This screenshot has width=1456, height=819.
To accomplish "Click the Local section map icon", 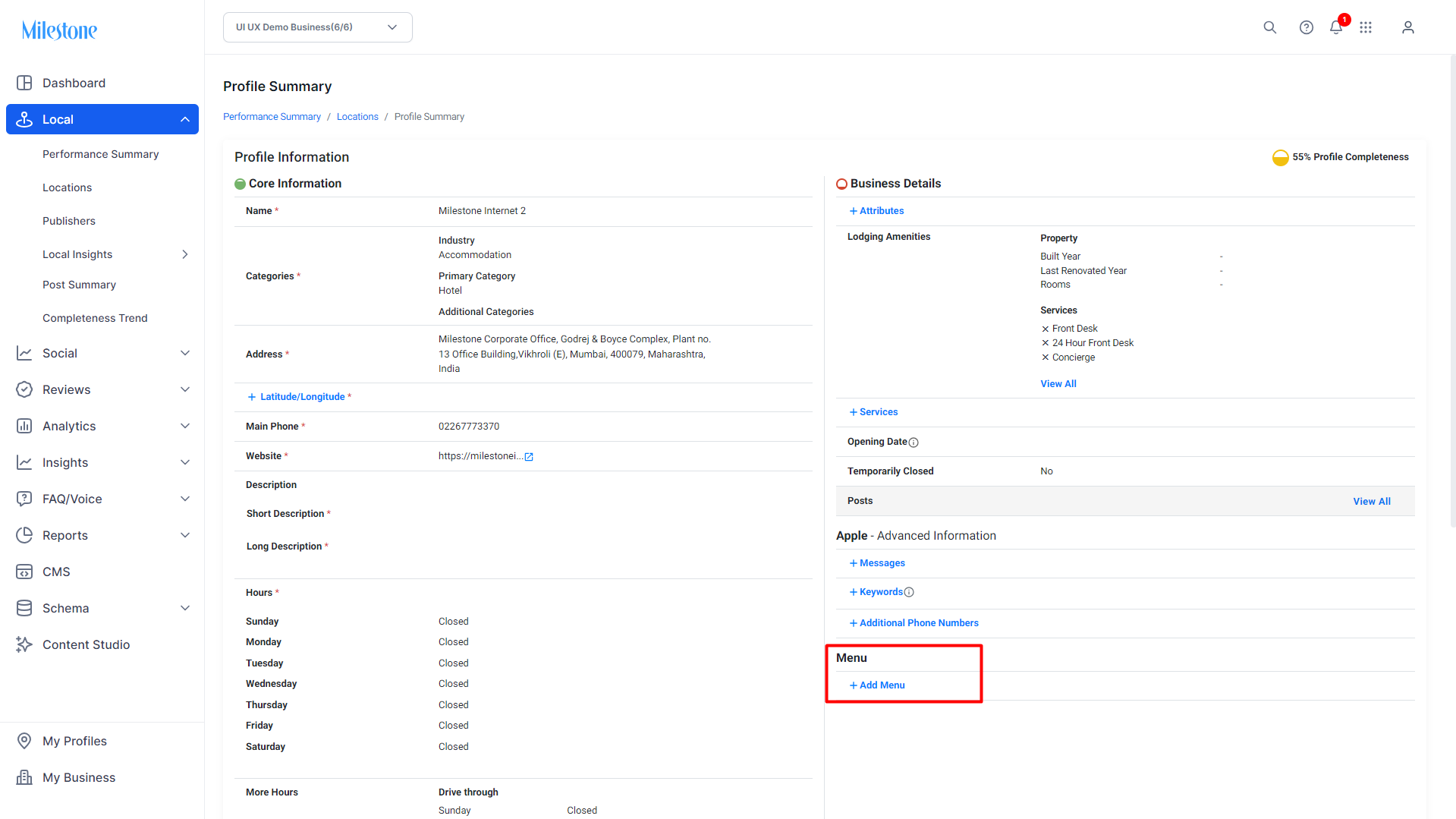I will (x=24, y=119).
